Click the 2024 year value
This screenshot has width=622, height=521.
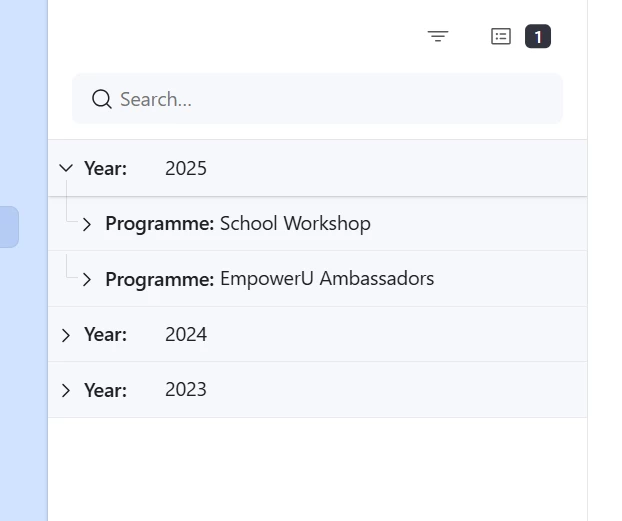click(x=186, y=335)
